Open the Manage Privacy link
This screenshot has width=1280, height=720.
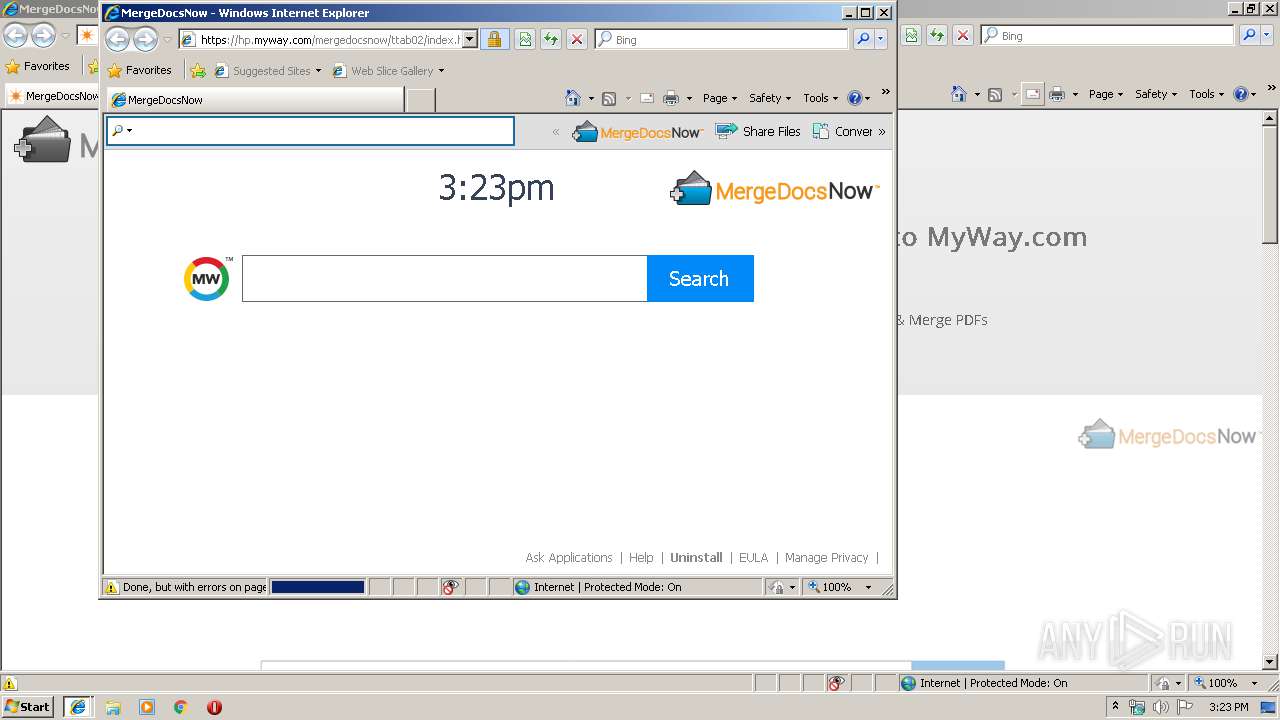point(826,558)
